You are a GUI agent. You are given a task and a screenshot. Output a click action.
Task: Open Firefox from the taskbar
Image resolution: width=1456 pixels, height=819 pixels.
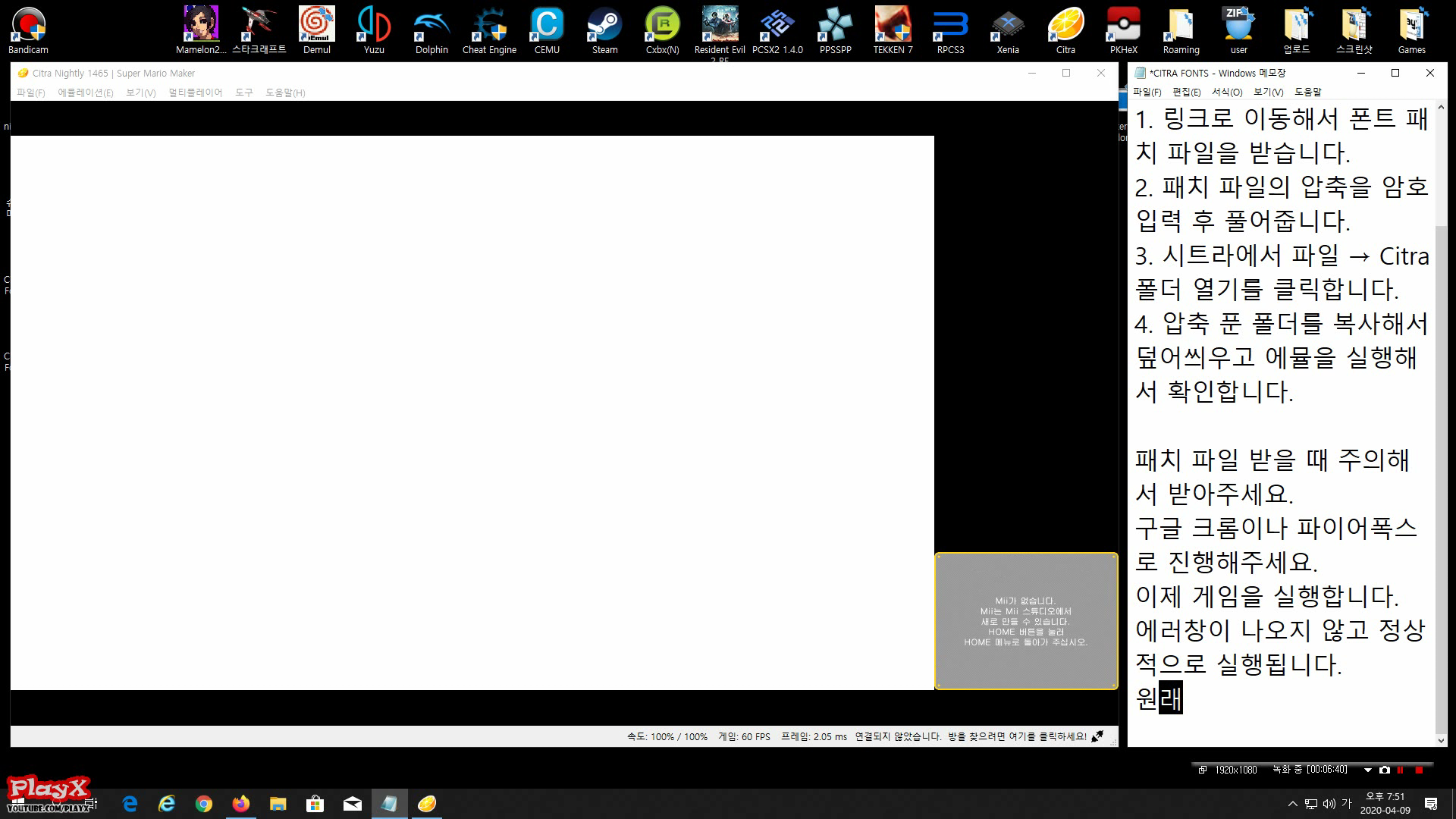pyautogui.click(x=241, y=804)
